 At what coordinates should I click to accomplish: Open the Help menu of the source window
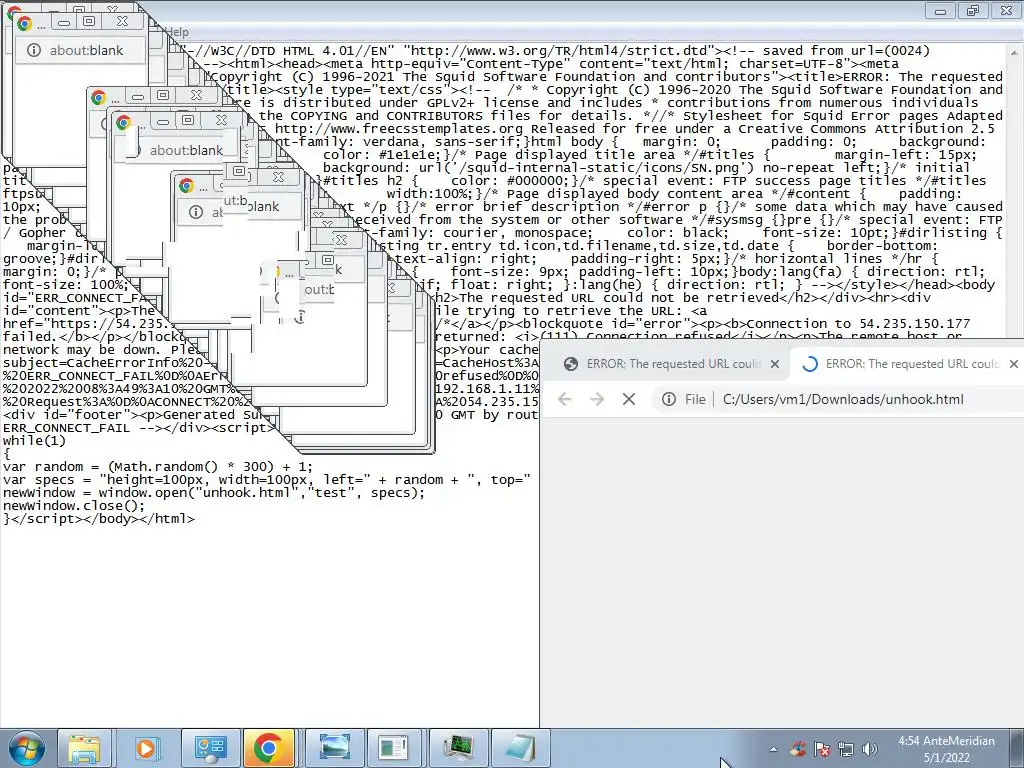point(176,32)
